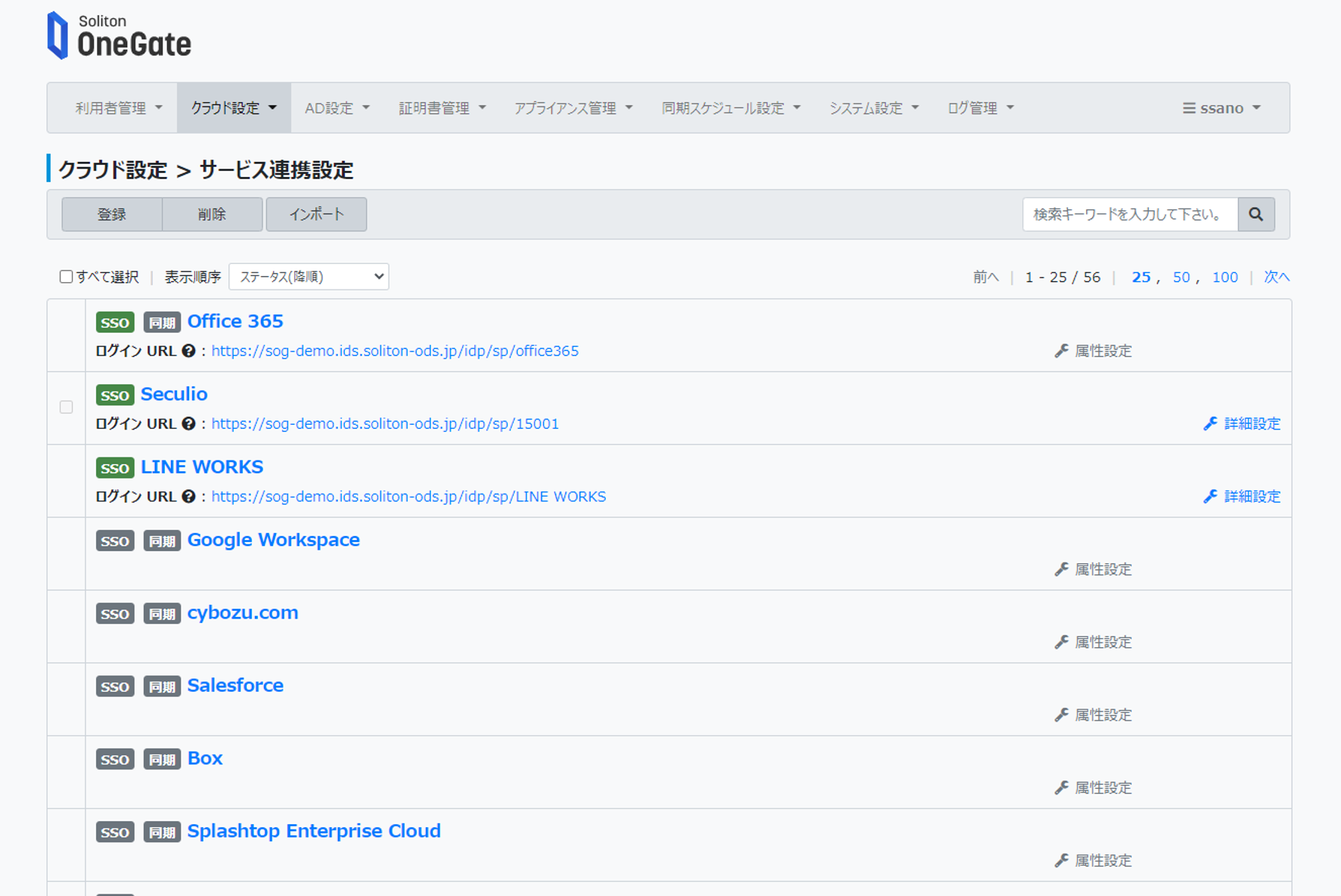1341x896 pixels.
Task: Click the 同期 badge on Google Workspace
Action: (x=161, y=540)
